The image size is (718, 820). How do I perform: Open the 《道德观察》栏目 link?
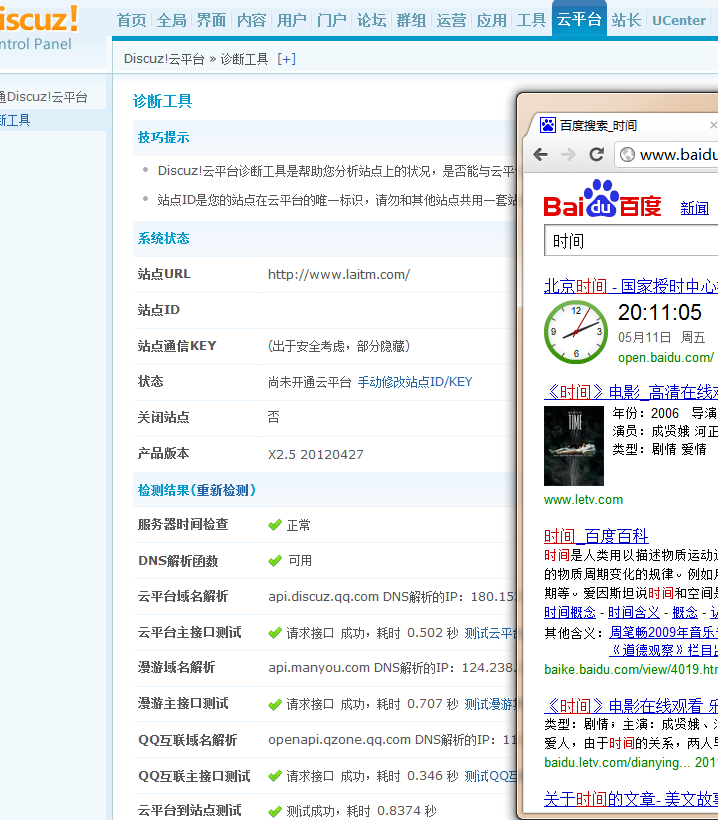pyautogui.click(x=664, y=651)
